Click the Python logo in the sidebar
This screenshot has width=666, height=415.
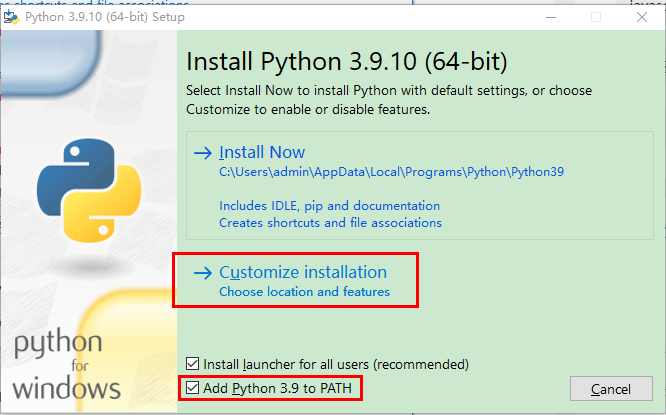click(x=89, y=190)
